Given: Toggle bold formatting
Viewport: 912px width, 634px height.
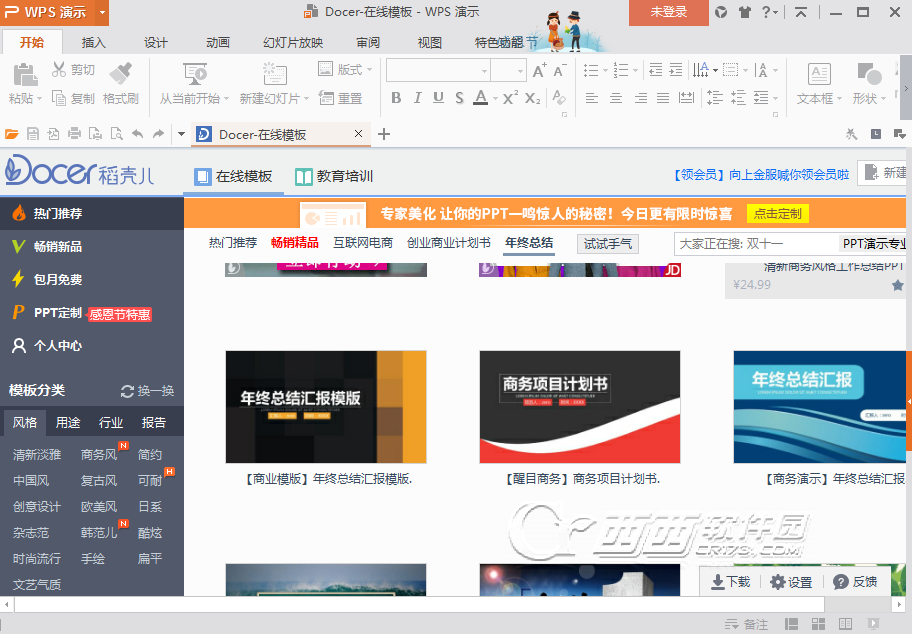Looking at the screenshot, I should 396,98.
